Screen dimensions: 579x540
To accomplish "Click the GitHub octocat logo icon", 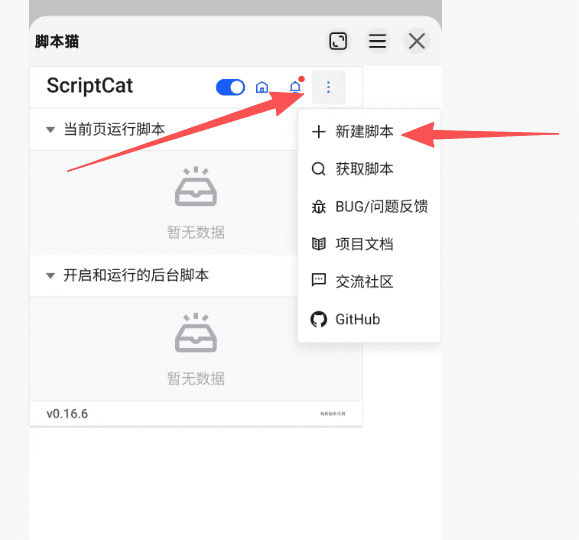I will pyautogui.click(x=318, y=319).
